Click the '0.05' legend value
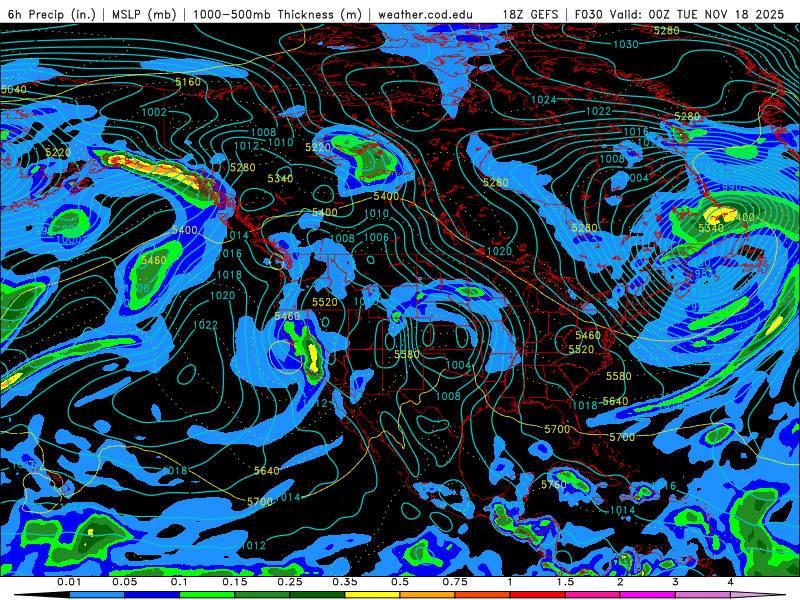 coord(124,582)
